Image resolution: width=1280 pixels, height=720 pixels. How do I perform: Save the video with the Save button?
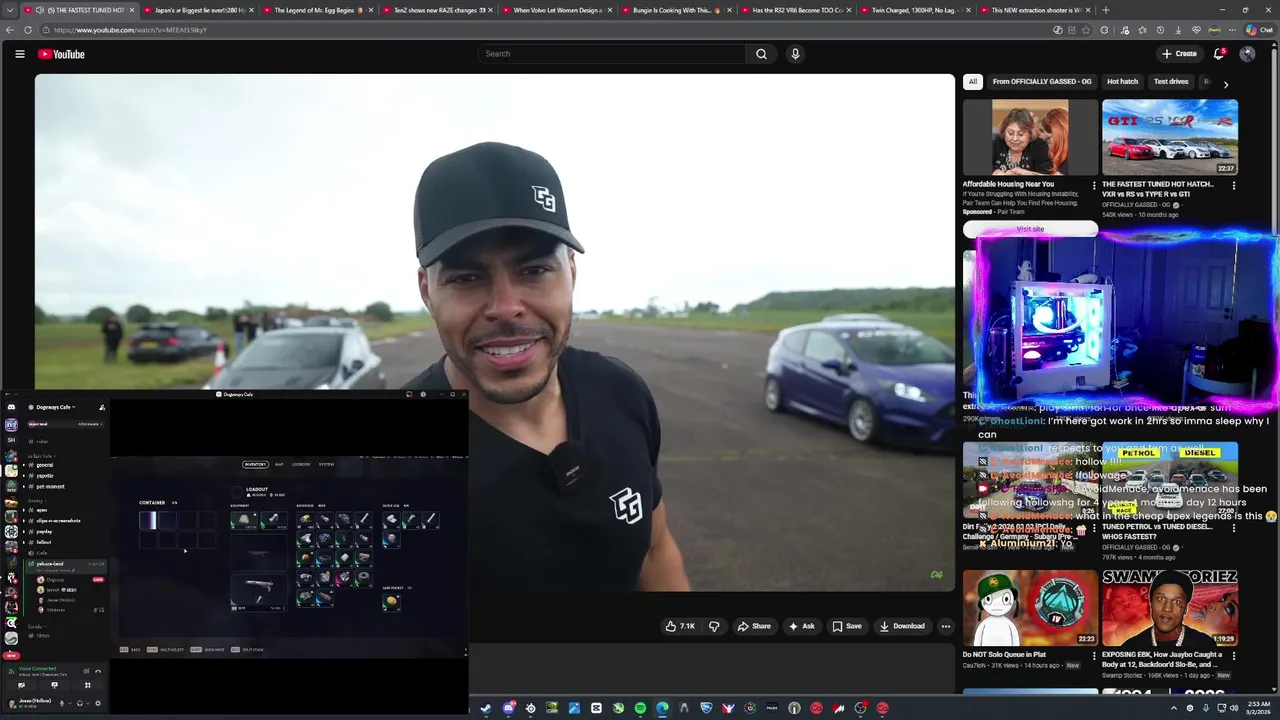point(846,626)
